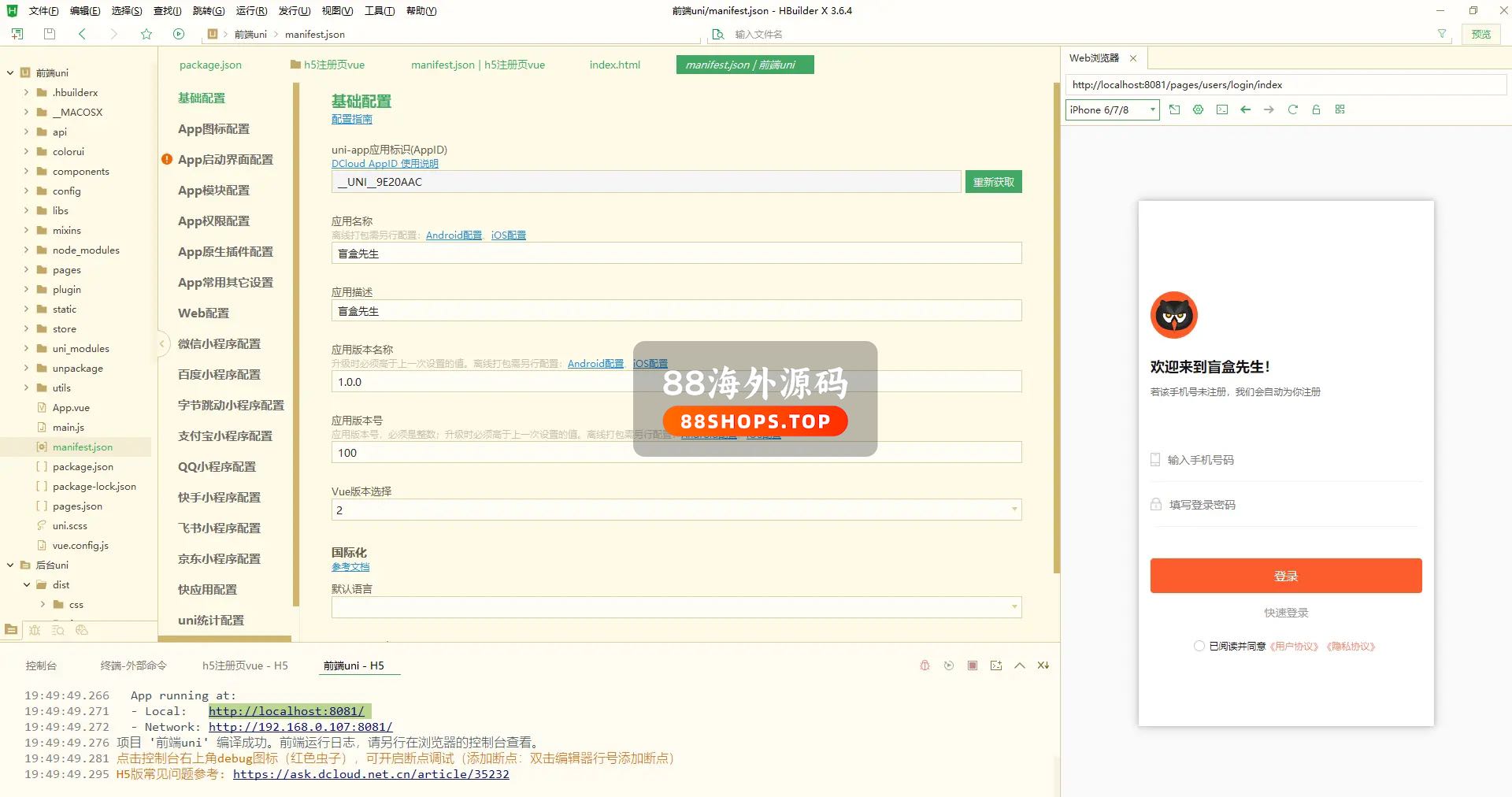Expand the pages folder in project tree

[x=26, y=269]
